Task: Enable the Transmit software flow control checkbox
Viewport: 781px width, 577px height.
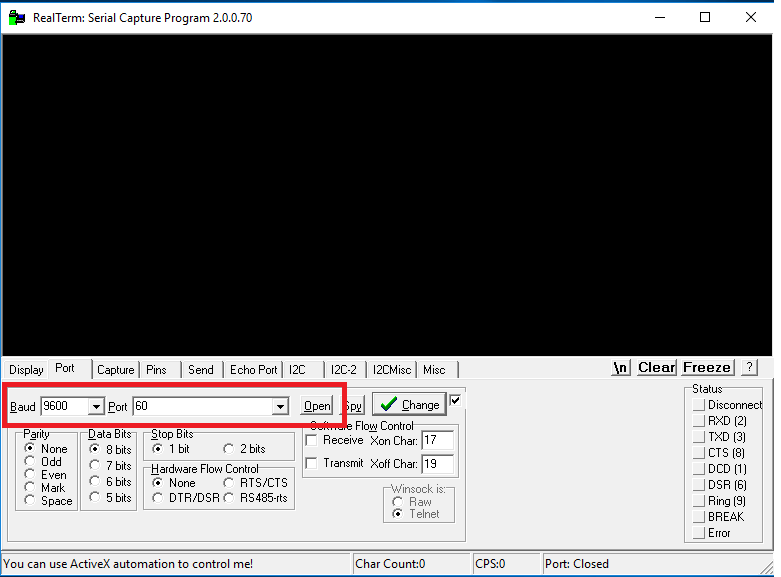Action: coord(312,463)
